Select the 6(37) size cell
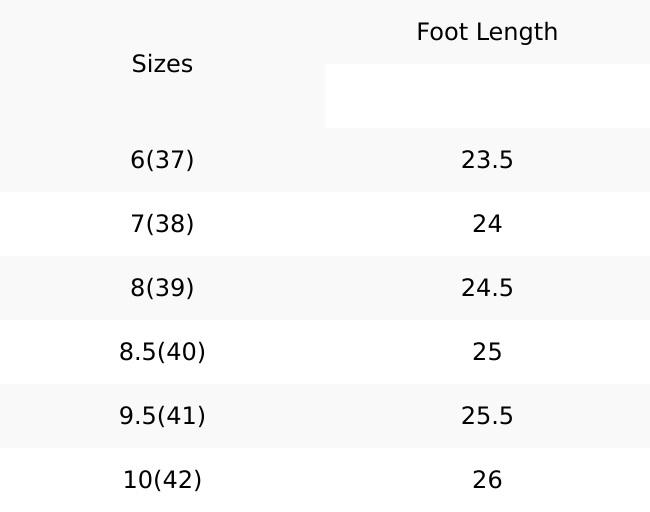This screenshot has width=650, height=512. pos(162,160)
